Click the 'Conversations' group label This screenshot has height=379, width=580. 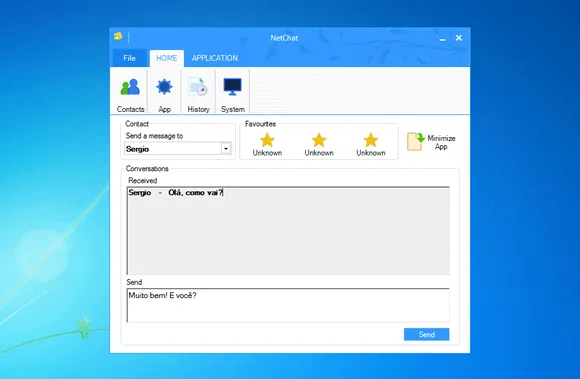click(147, 169)
